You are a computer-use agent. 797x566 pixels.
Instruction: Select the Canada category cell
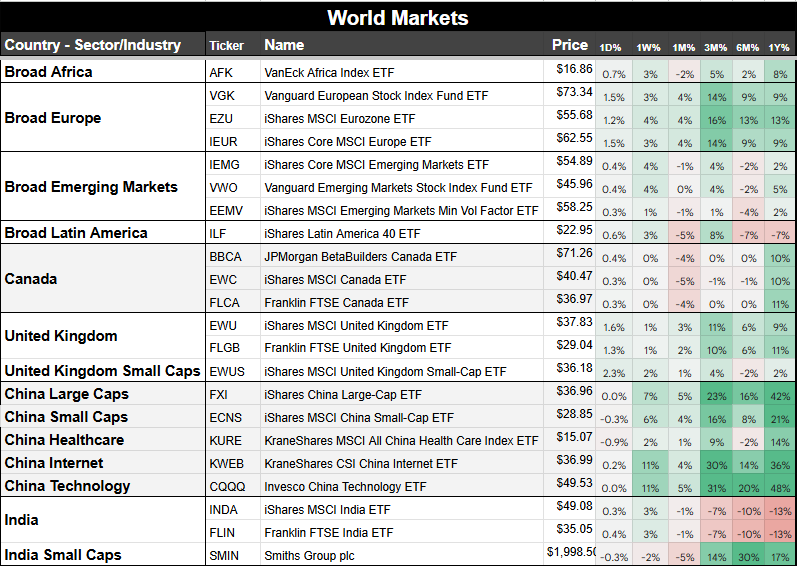(x=103, y=278)
